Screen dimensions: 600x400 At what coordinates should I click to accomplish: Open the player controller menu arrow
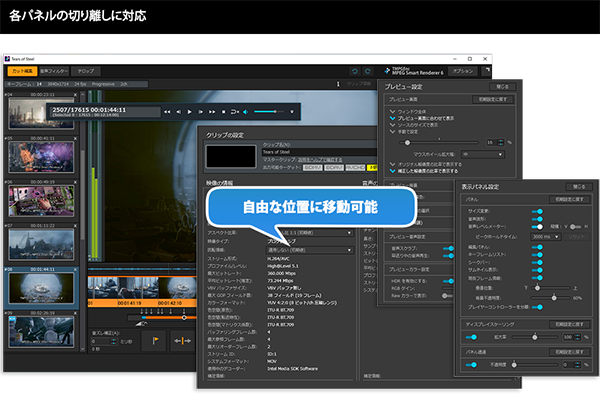292,112
